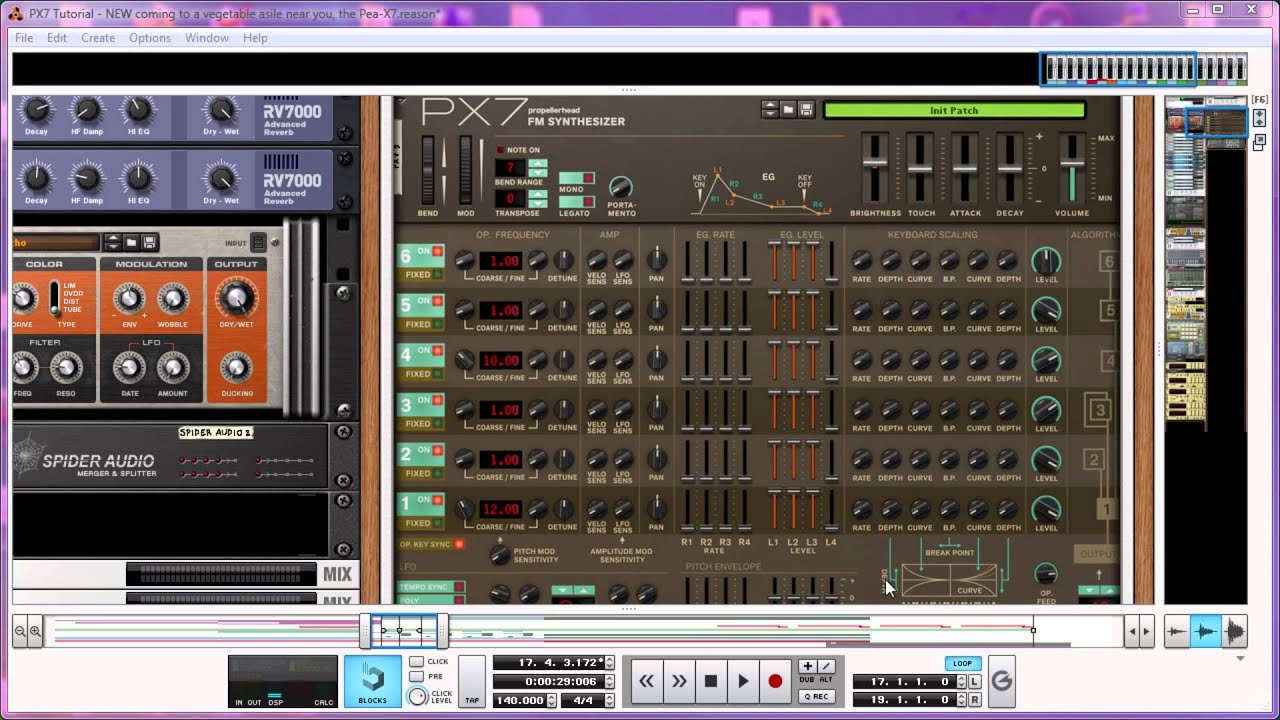Browse patches on The Echo device folder icon

coord(132,243)
